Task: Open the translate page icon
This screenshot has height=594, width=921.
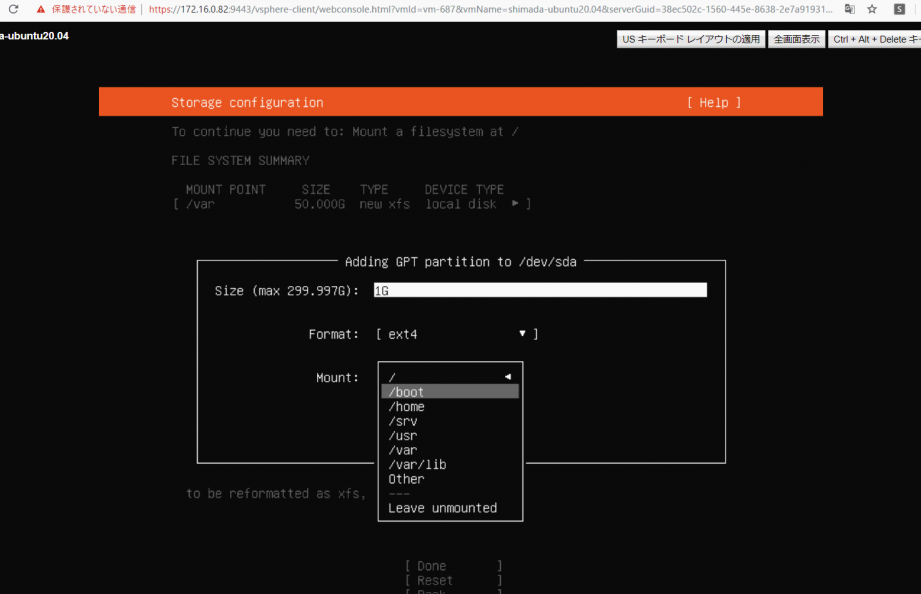Action: (x=849, y=9)
